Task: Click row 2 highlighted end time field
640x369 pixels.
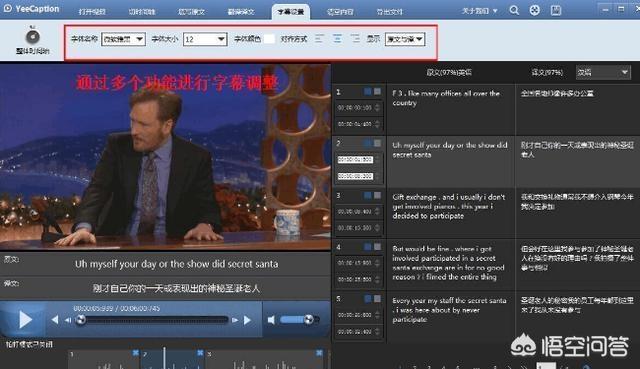Action: click(355, 176)
